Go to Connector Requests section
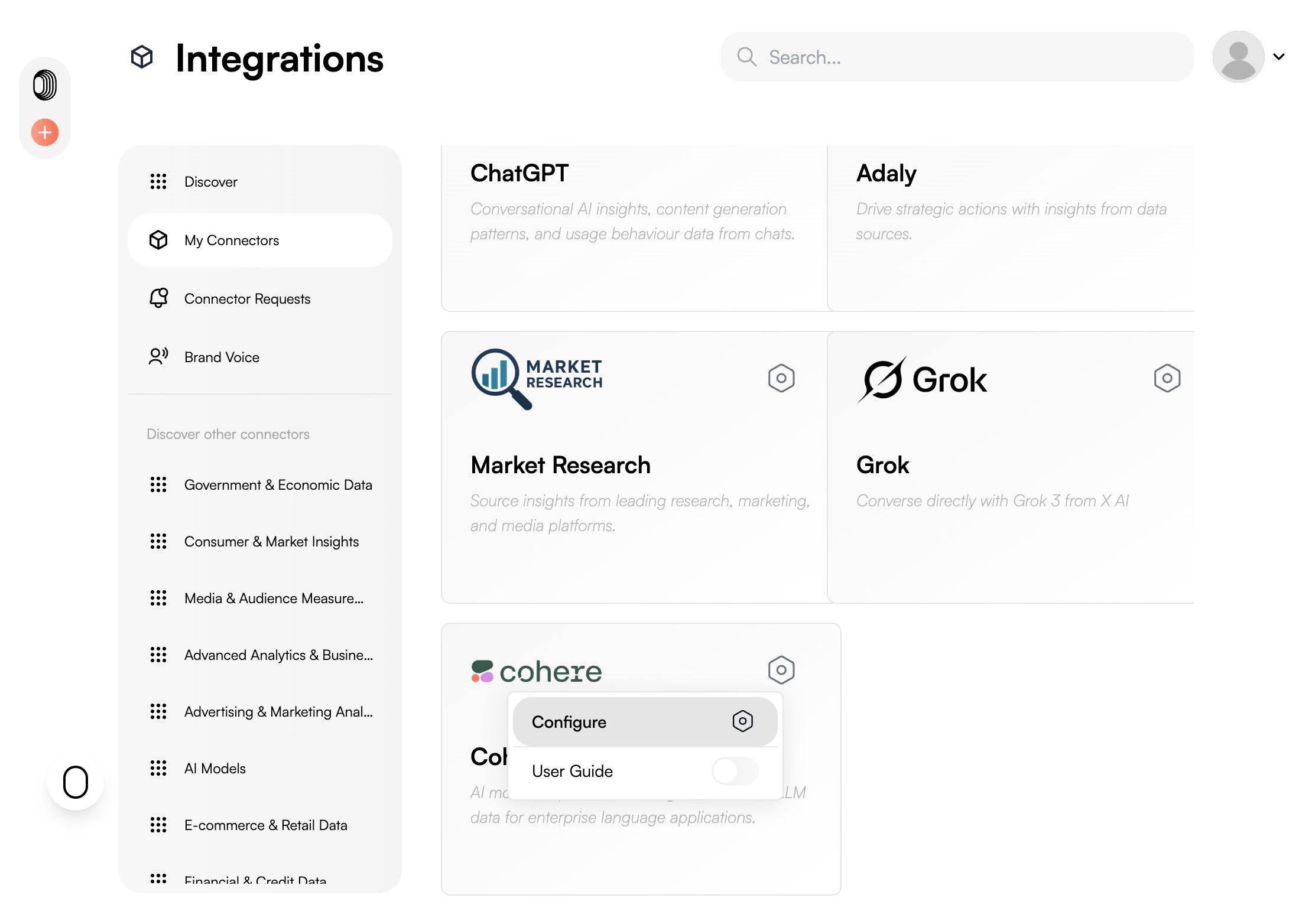 tap(247, 299)
